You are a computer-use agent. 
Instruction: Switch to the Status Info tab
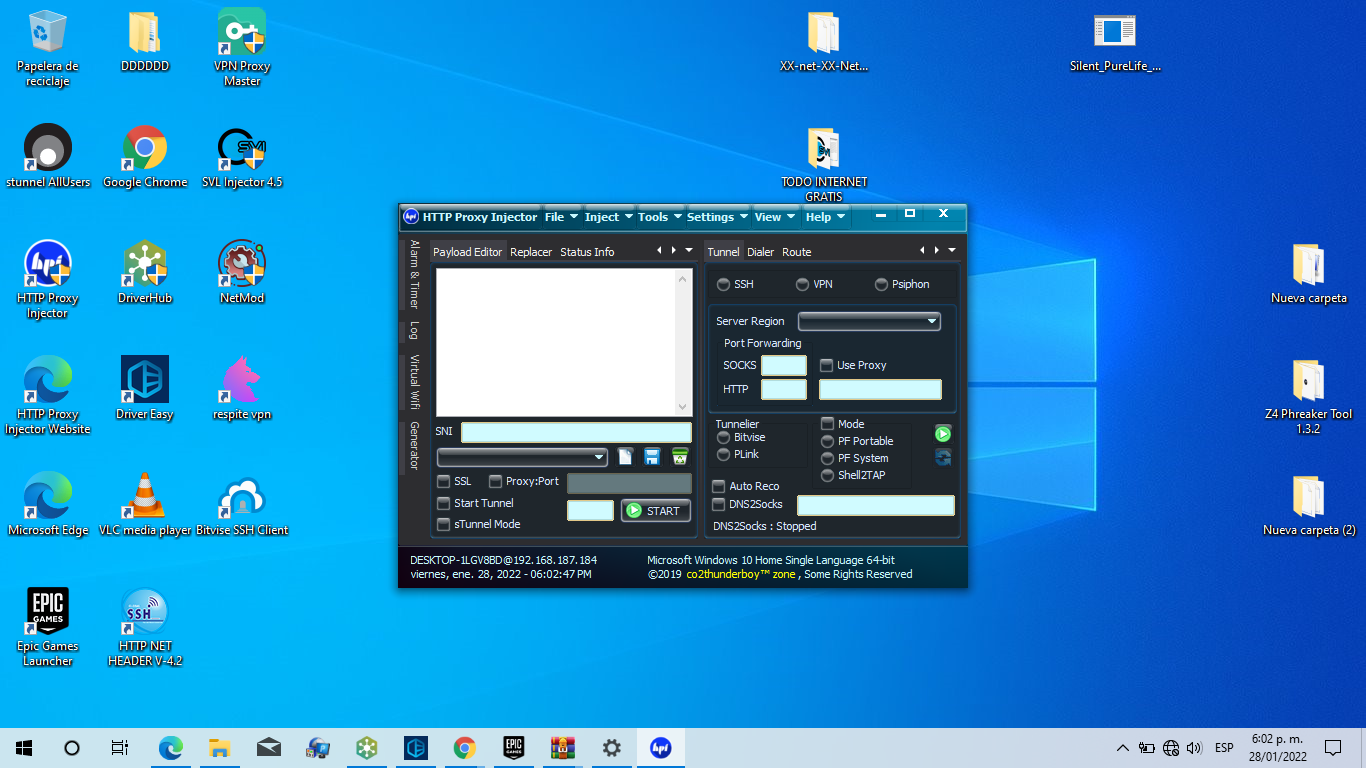(x=587, y=252)
